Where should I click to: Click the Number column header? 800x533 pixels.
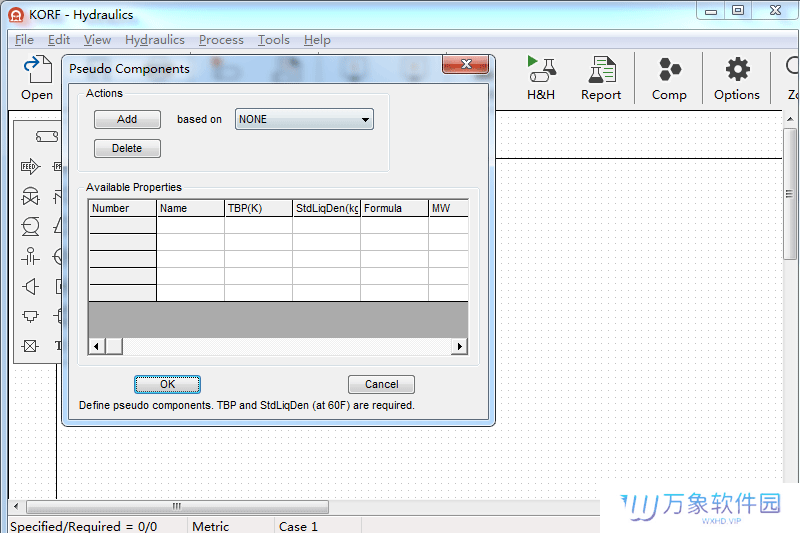tap(122, 208)
